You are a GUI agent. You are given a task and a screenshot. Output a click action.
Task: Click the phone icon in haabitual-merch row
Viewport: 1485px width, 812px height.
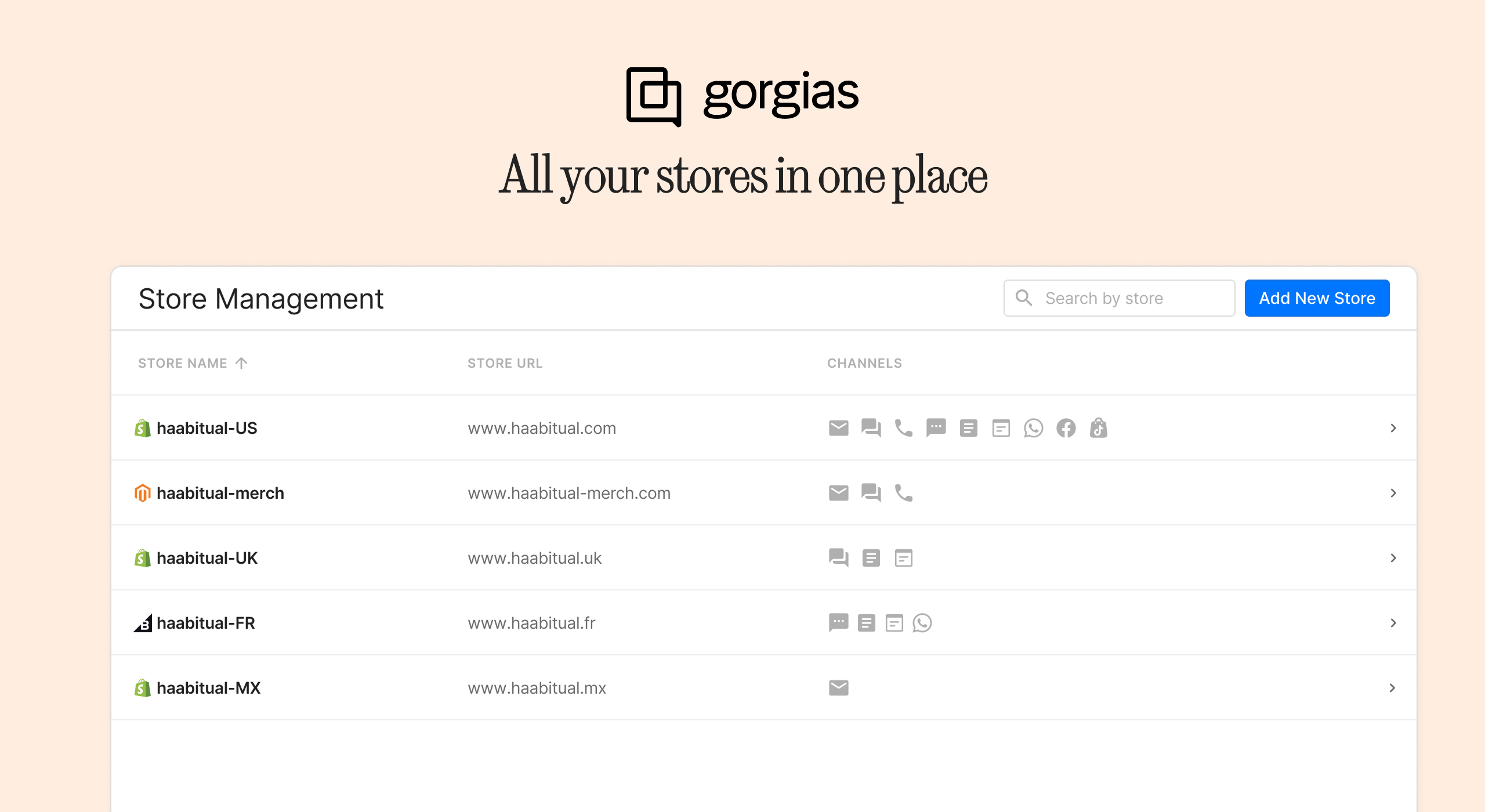903,493
